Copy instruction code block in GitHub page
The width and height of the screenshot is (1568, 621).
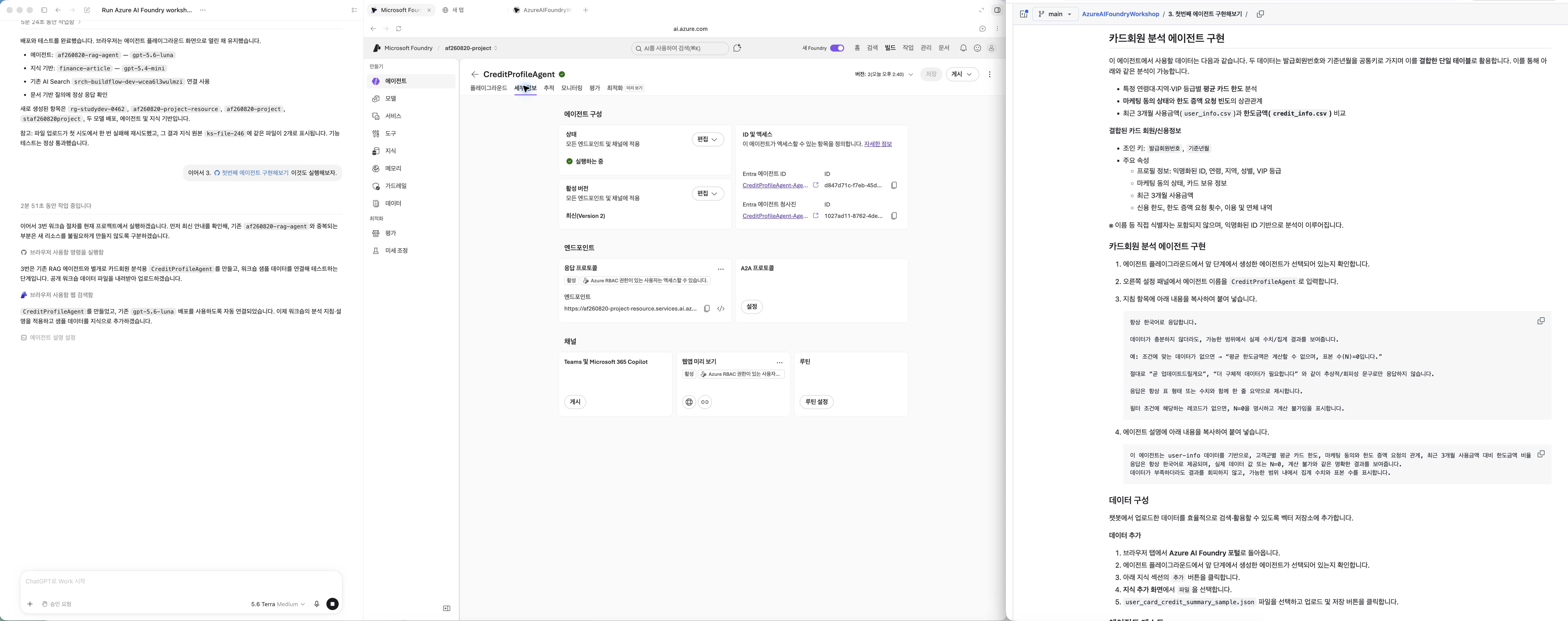click(1541, 321)
